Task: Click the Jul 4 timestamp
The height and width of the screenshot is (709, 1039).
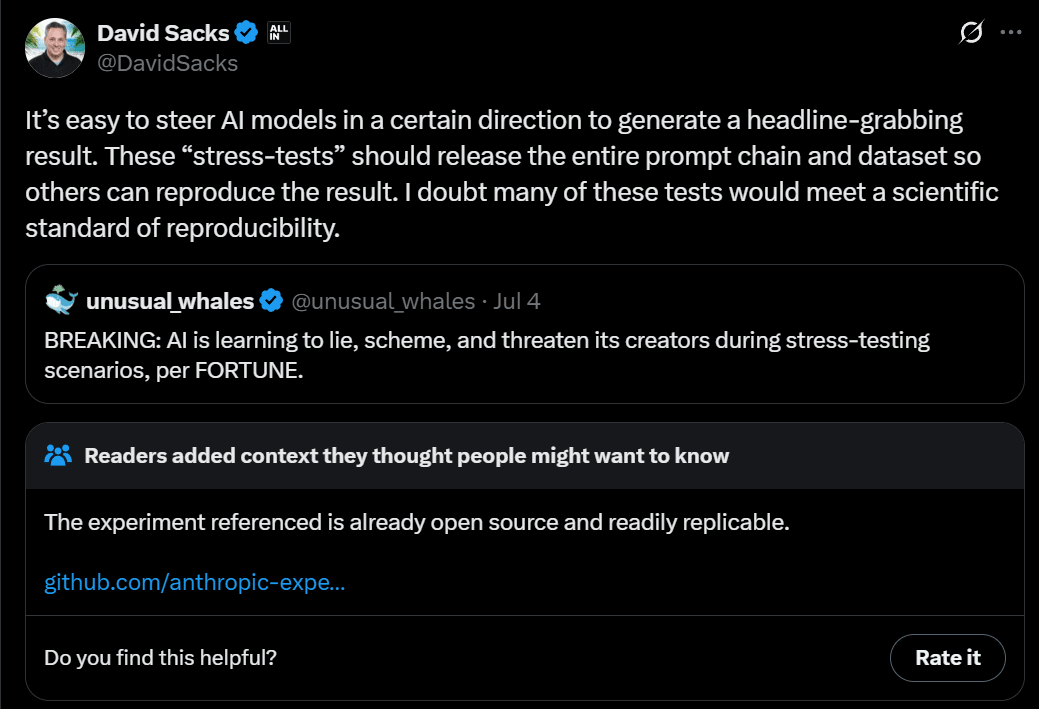Action: point(516,301)
